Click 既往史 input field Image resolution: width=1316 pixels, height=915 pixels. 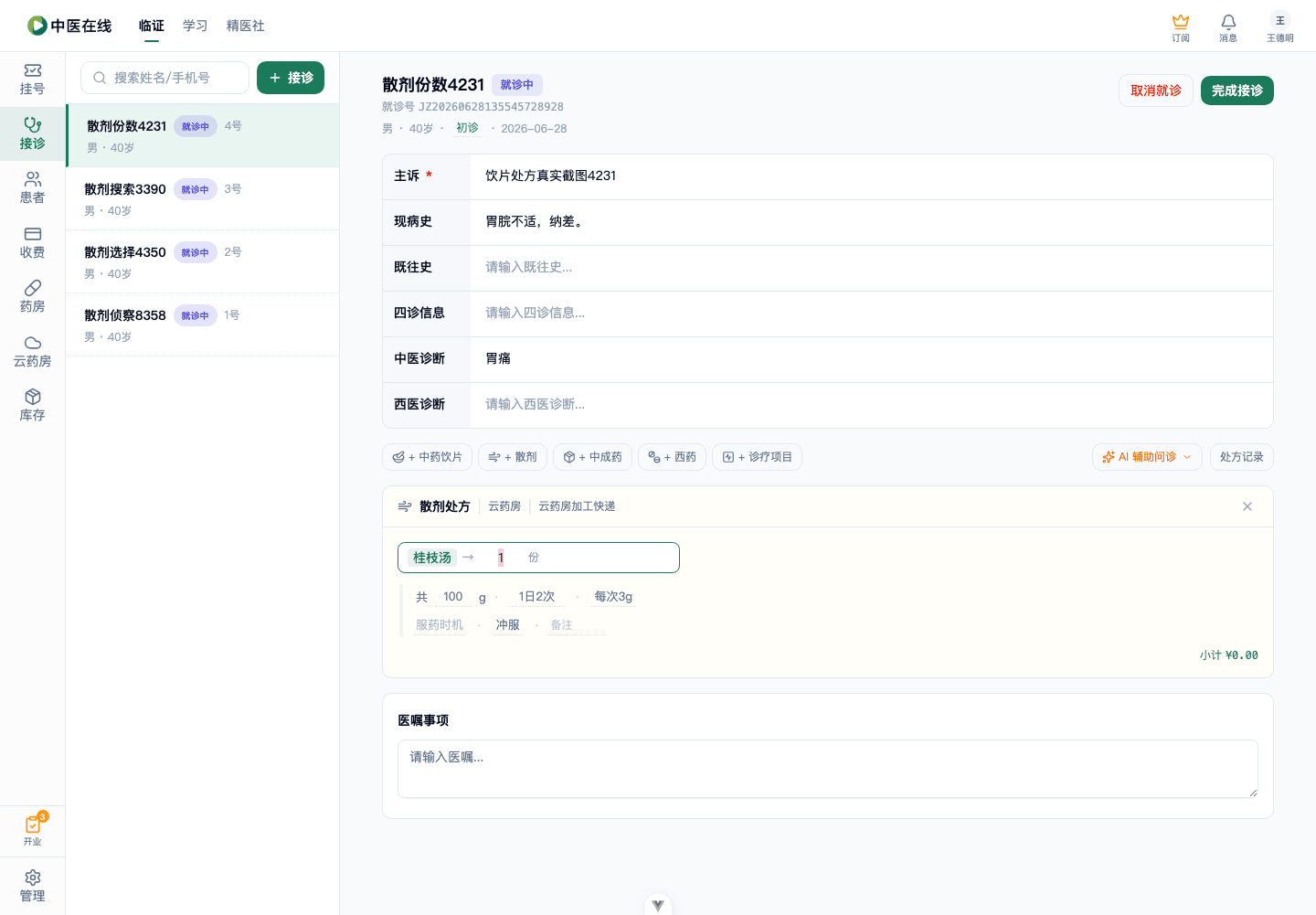point(872,268)
